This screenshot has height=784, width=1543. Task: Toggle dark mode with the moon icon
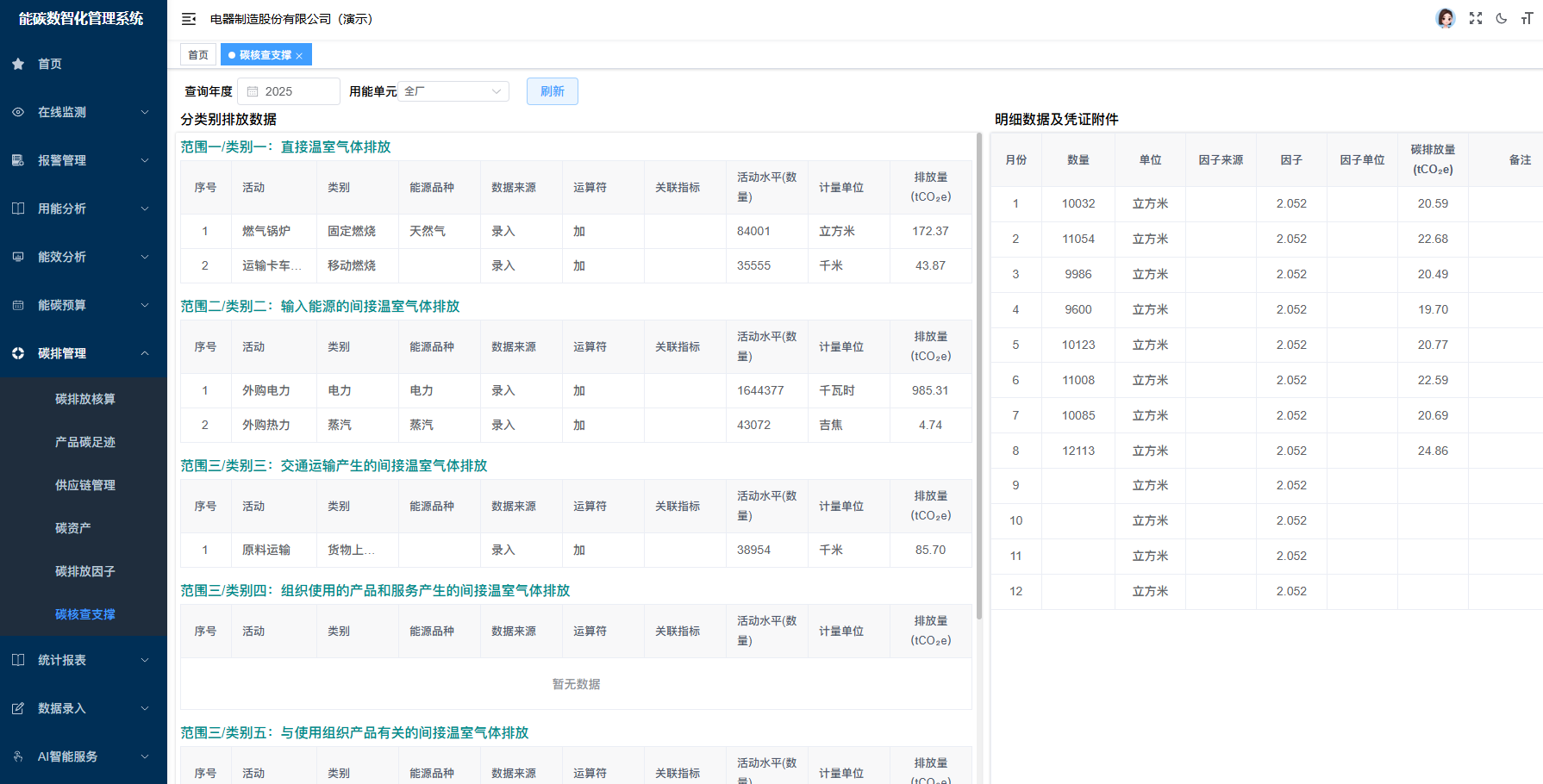coord(1501,18)
